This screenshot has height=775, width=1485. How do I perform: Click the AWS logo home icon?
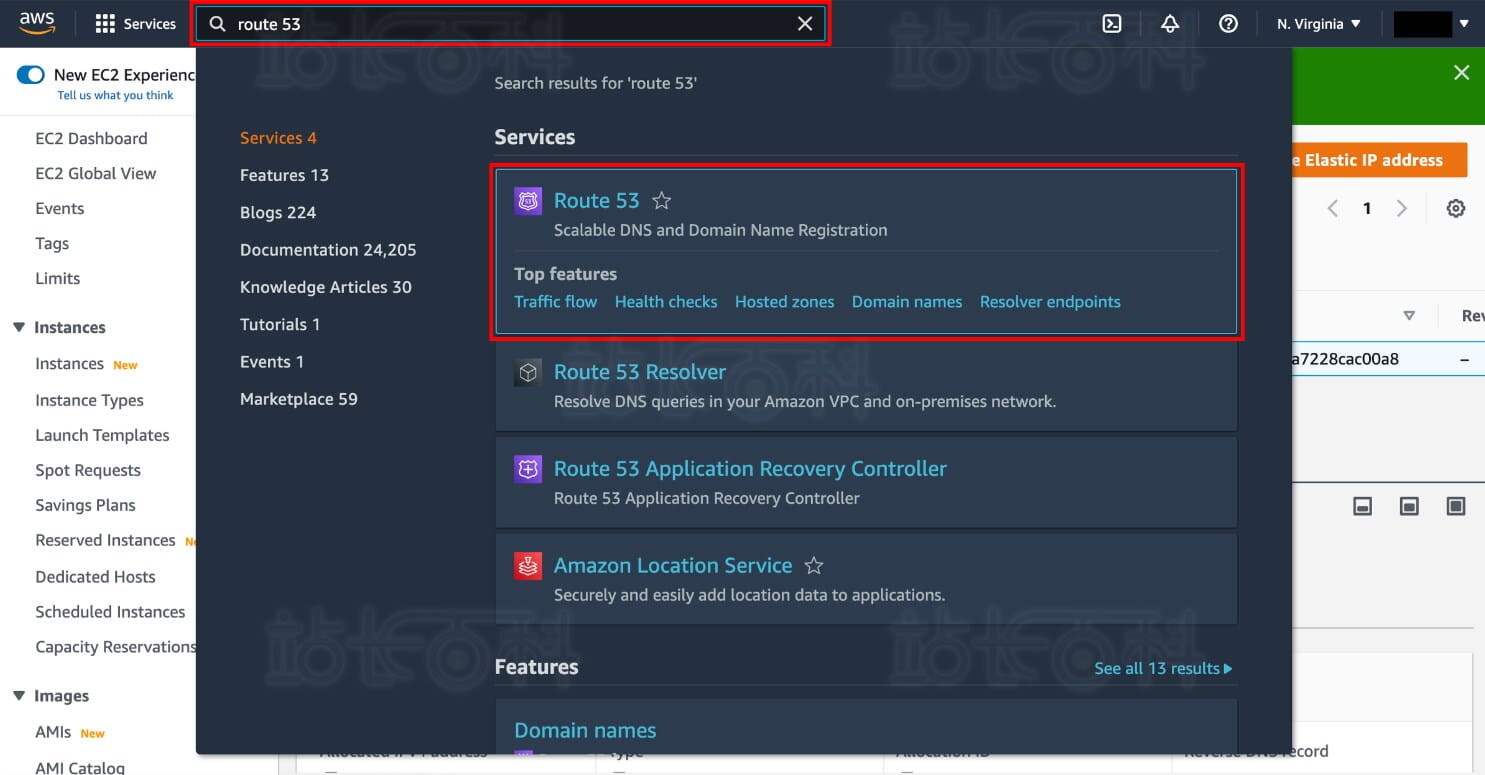(x=36, y=24)
